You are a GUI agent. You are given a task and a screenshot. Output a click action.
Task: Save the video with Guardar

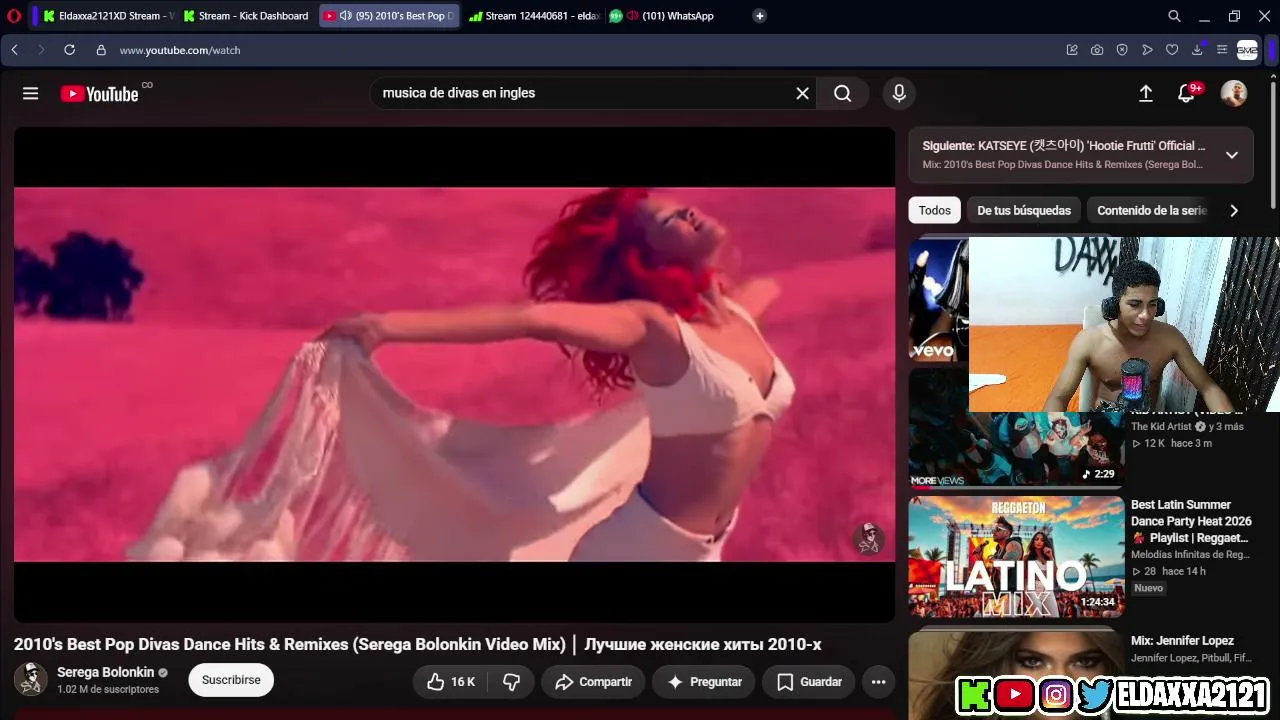coord(808,682)
